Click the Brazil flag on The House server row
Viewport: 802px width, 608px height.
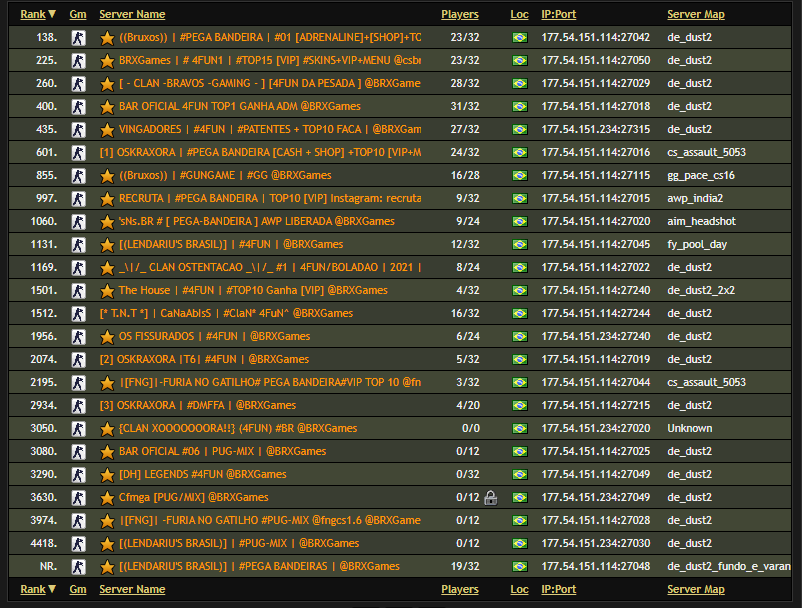coord(519,290)
